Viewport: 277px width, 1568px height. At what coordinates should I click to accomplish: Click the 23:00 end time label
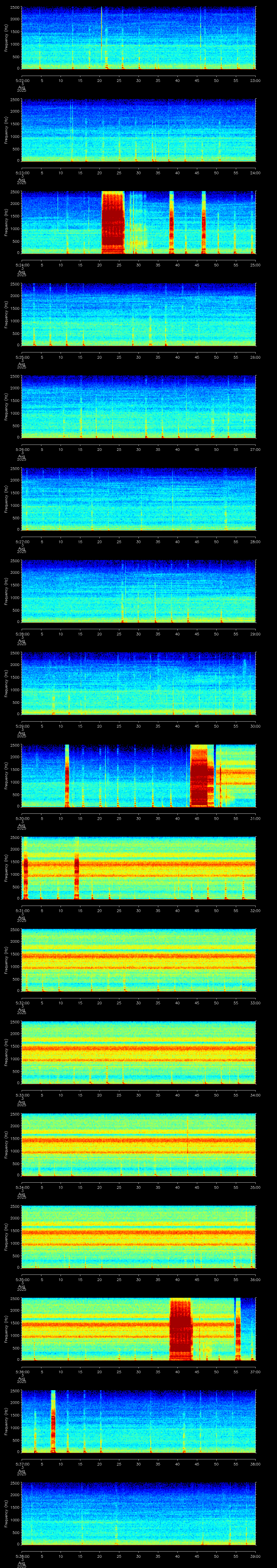(255, 80)
